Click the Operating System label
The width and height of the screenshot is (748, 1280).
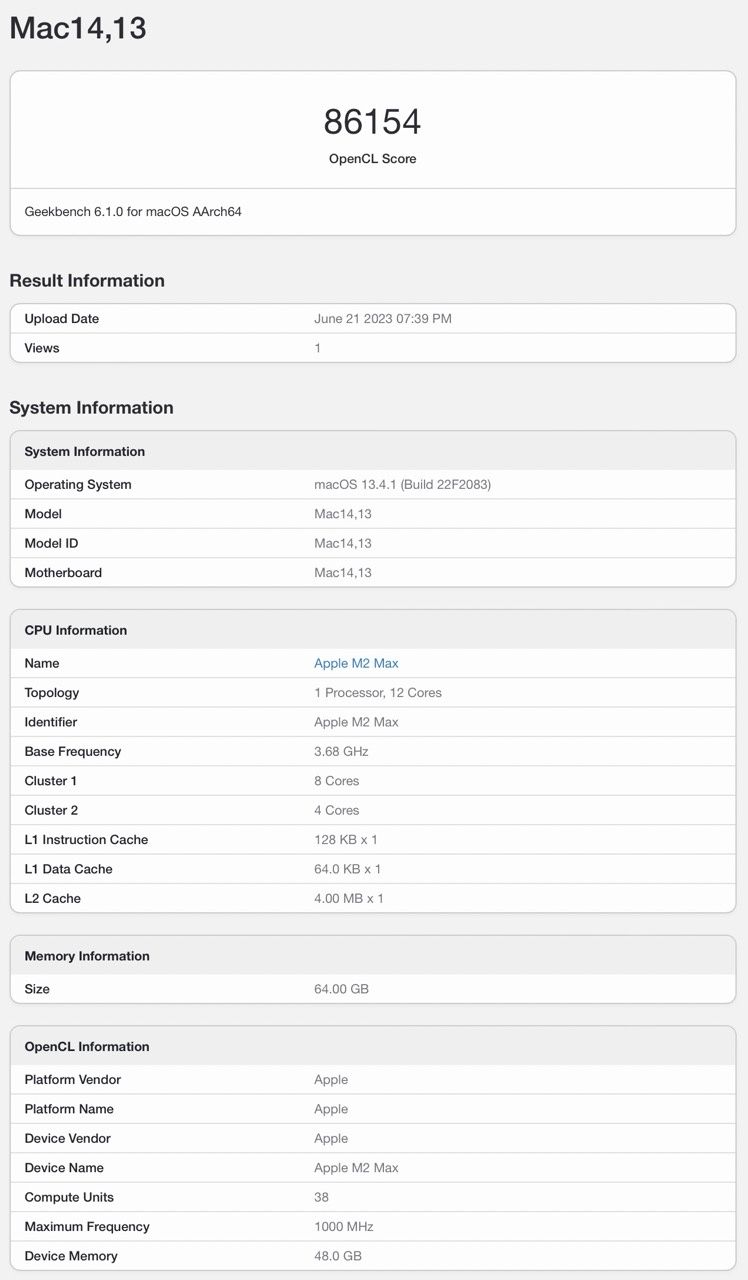78,485
